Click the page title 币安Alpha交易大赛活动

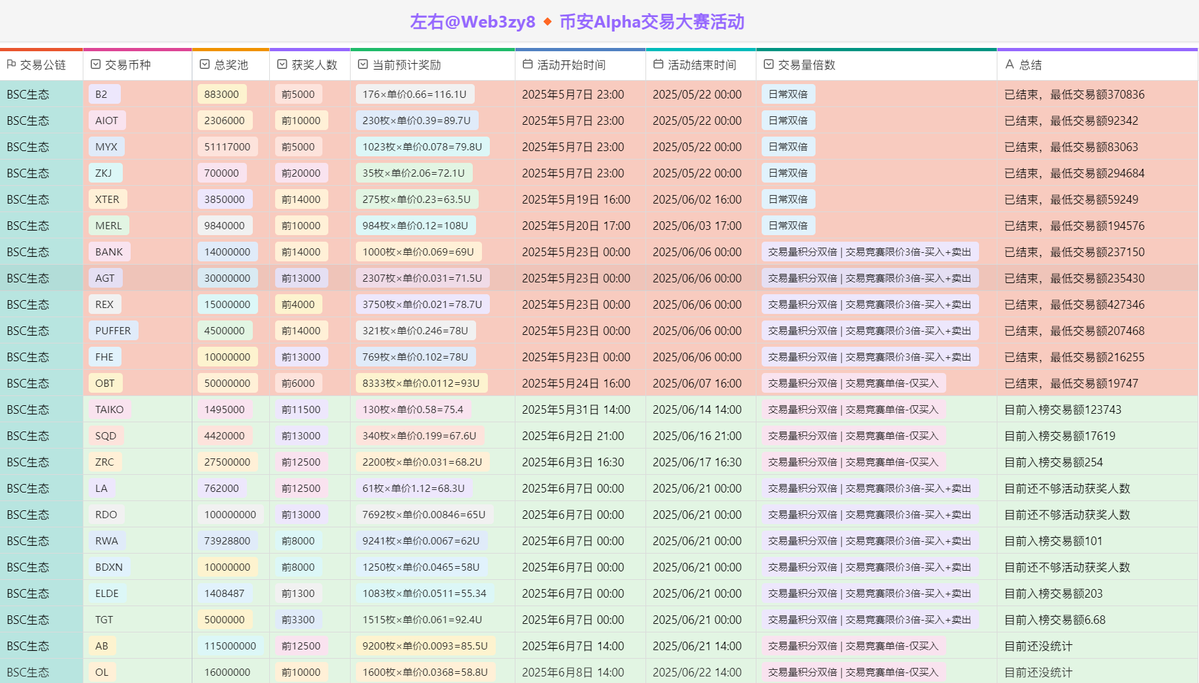coord(651,22)
